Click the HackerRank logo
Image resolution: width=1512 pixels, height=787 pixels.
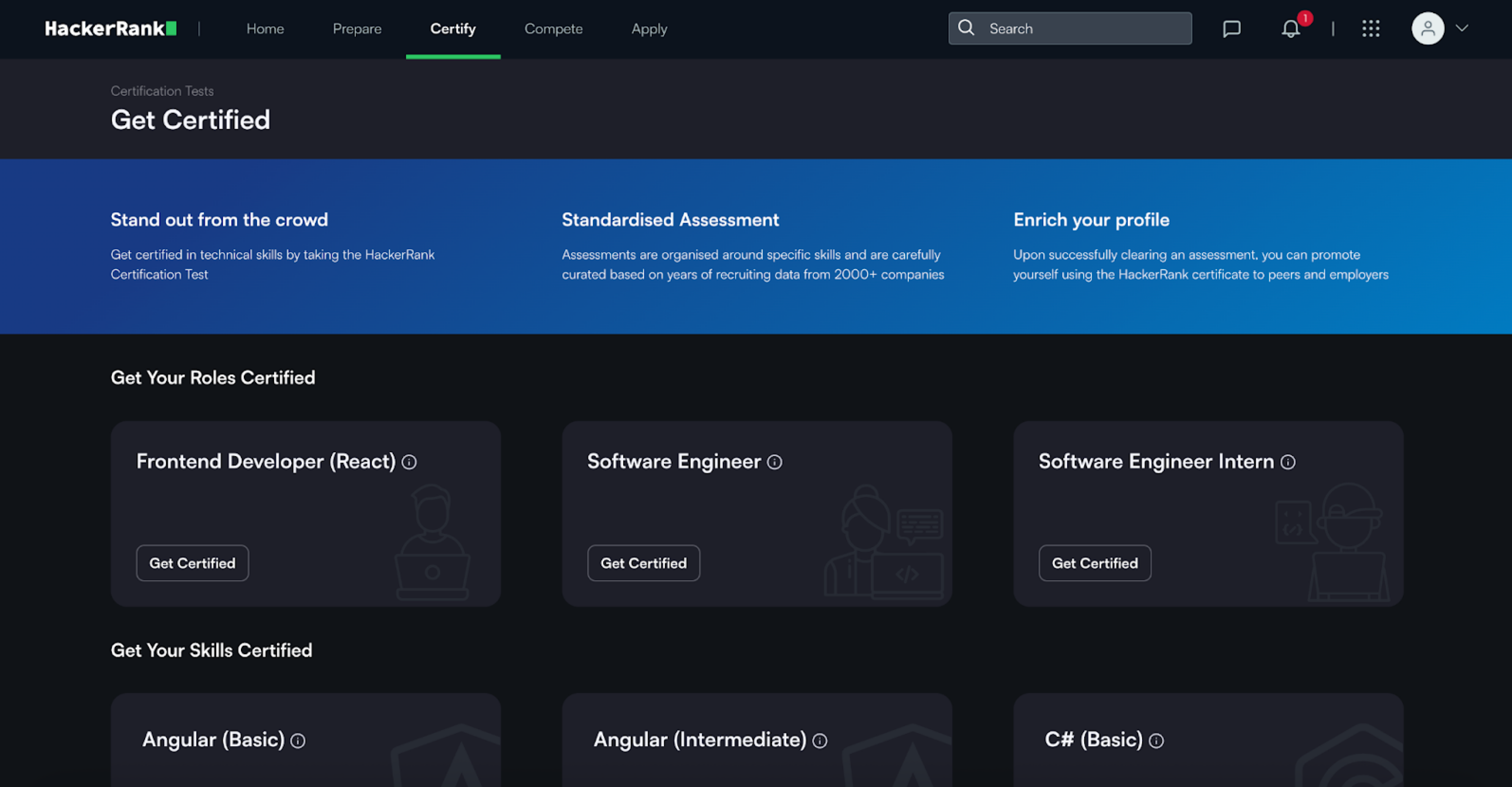(x=111, y=28)
